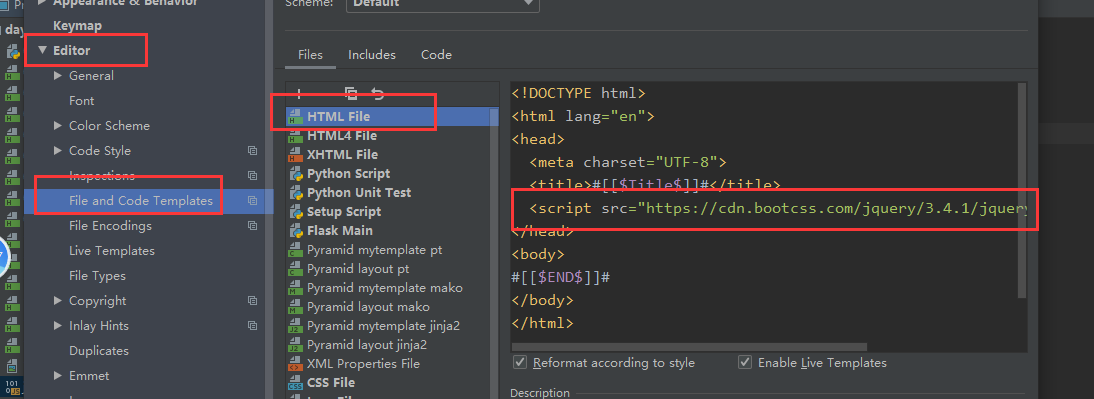Toggle Enable Live Templates checkbox

[x=745, y=363]
